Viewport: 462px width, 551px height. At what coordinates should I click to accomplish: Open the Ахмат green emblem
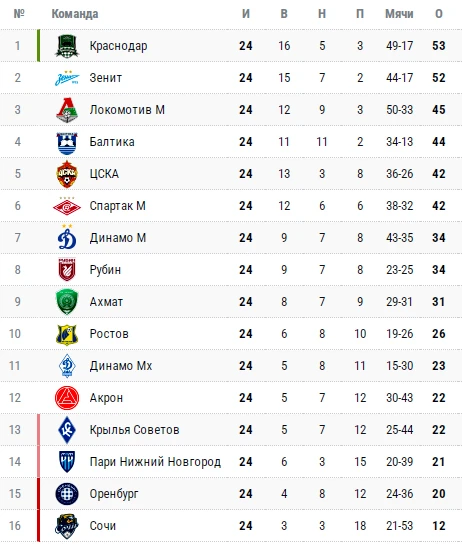[x=67, y=302]
